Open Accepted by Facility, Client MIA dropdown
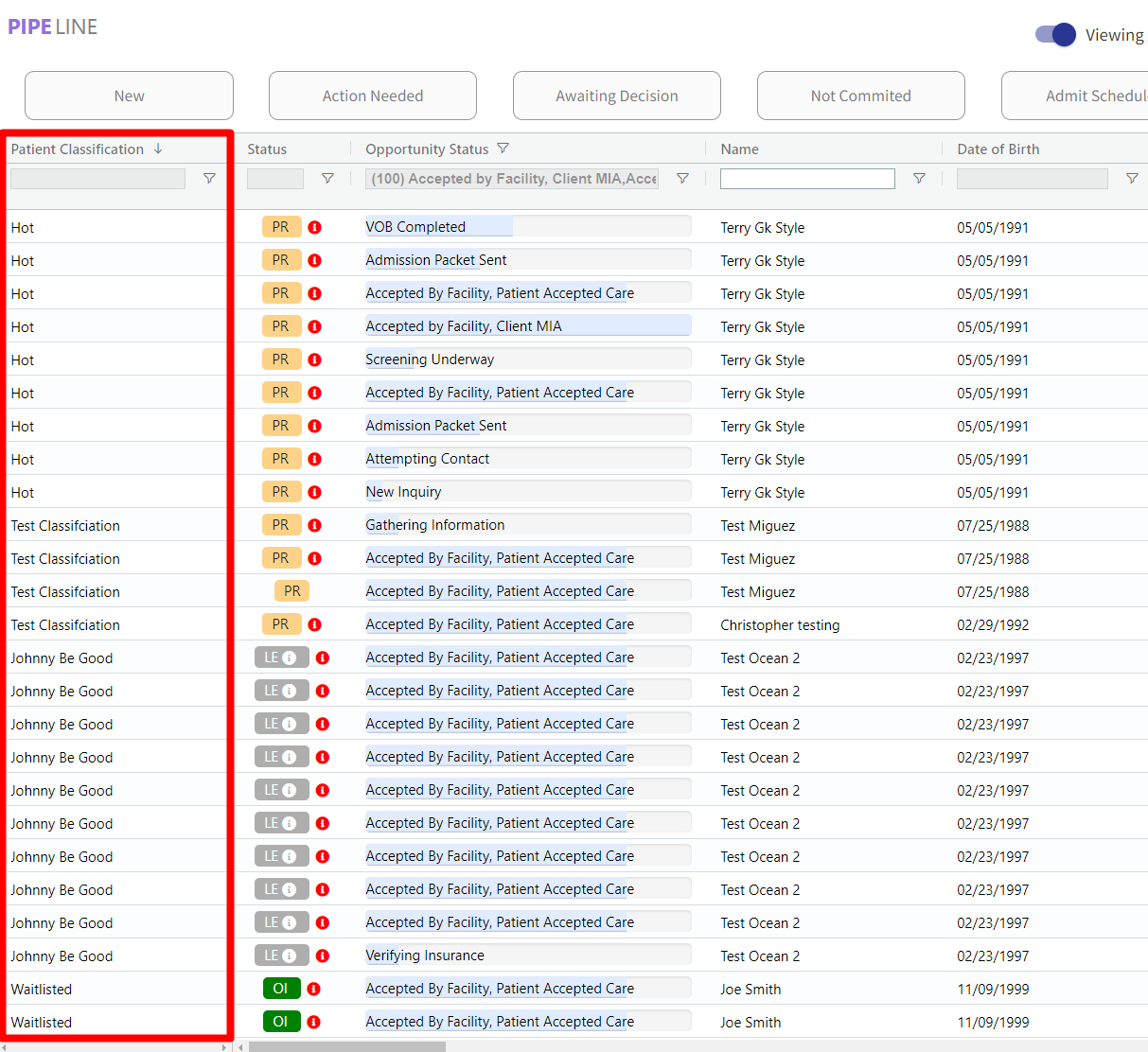Viewport: 1148px width, 1052px height. 528,325
